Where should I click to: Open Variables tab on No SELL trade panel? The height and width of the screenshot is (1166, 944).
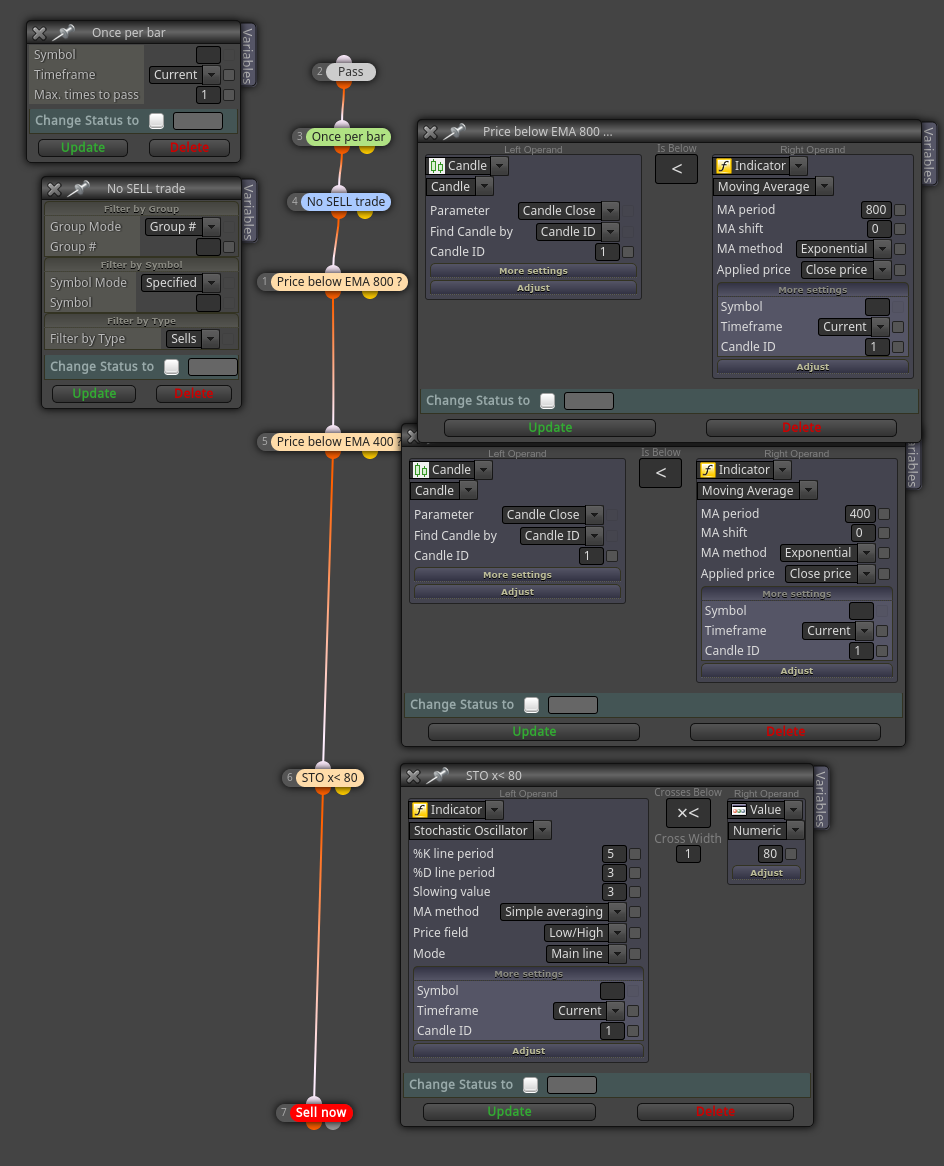pyautogui.click(x=248, y=210)
